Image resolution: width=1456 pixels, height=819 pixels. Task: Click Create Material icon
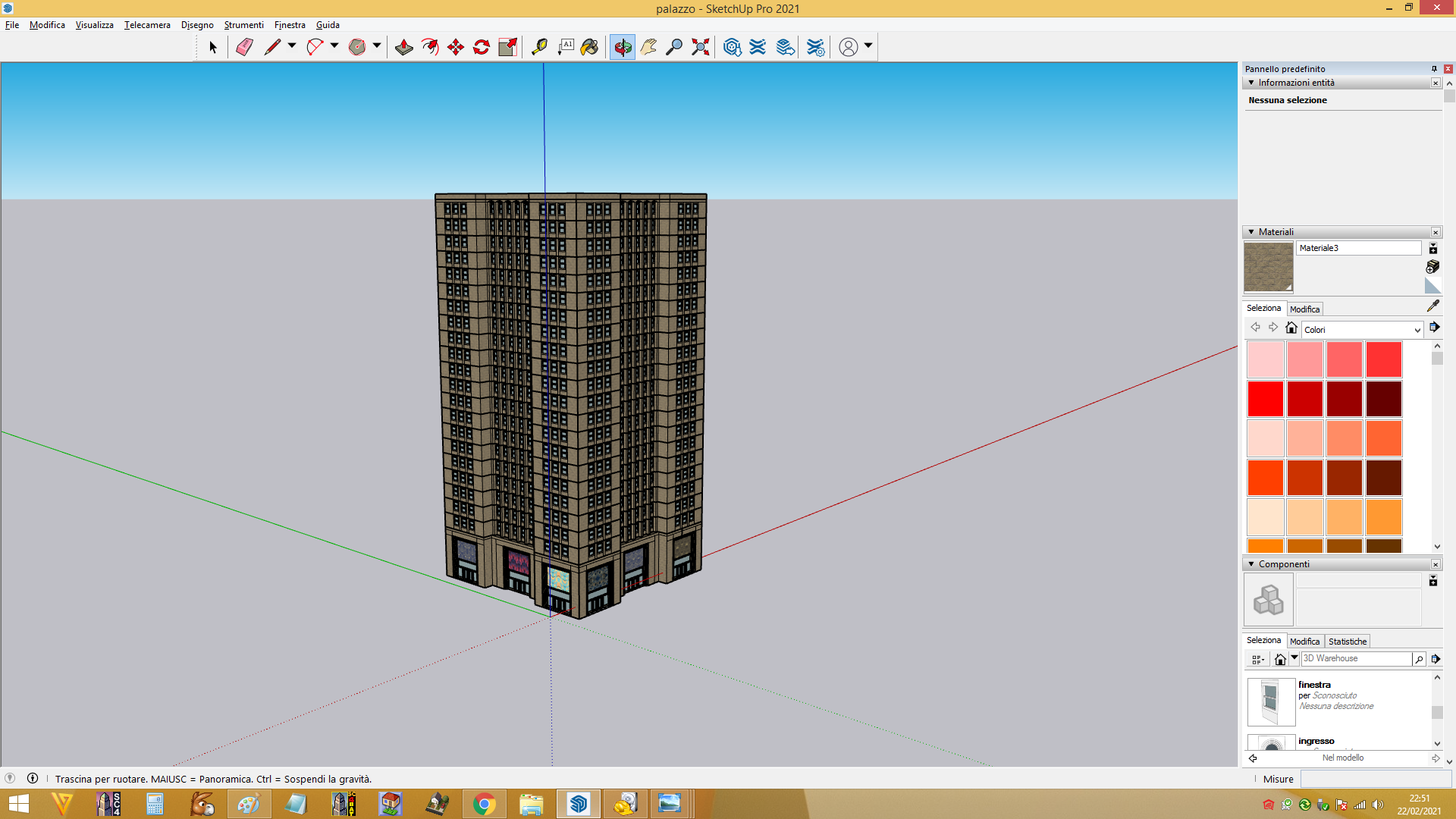pyautogui.click(x=1432, y=267)
